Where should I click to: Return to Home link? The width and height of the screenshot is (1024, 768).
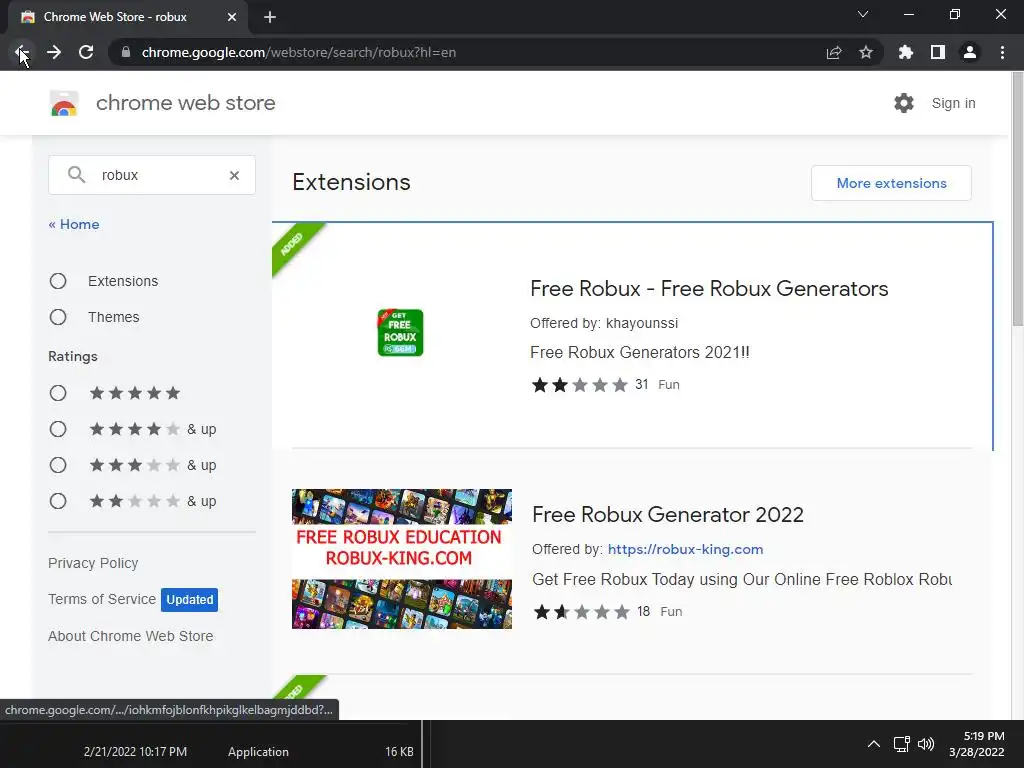pos(74,225)
